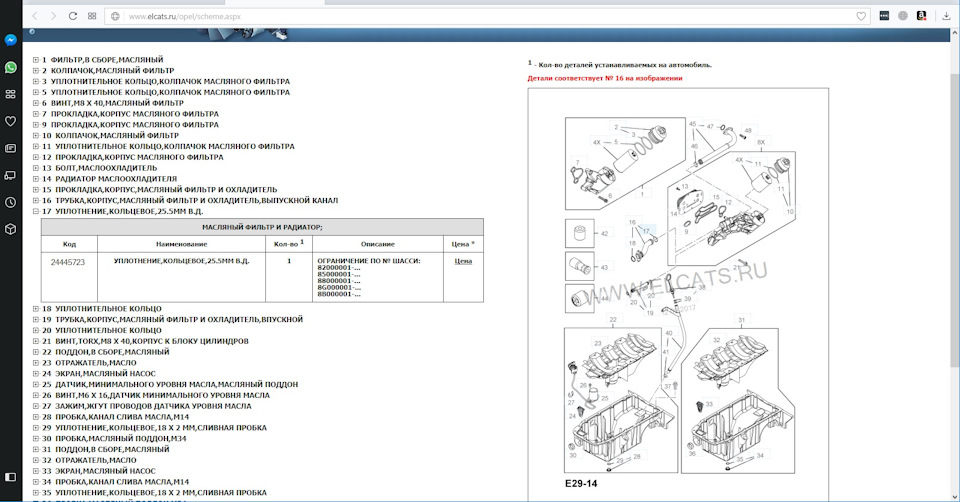Select 21 ВИНТ,TORX,М8 Х 40 entry
This screenshot has height=502, width=960.
[x=145, y=341]
